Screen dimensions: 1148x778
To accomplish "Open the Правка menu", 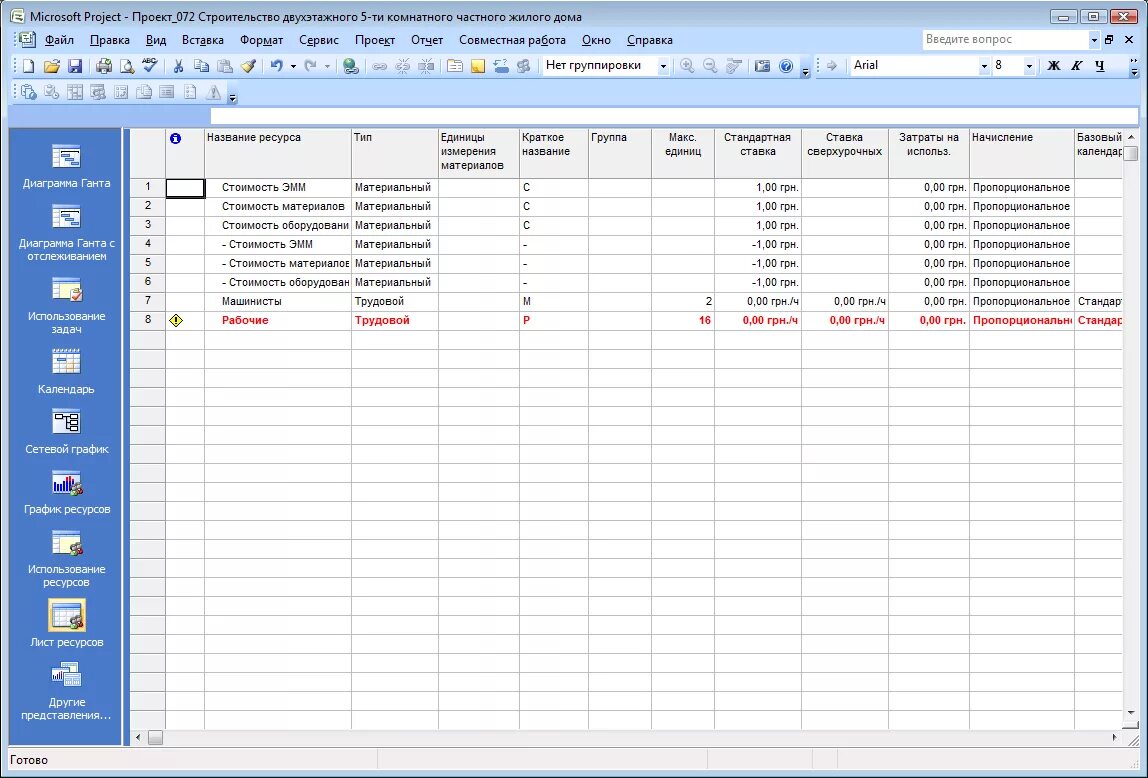I will [110, 40].
